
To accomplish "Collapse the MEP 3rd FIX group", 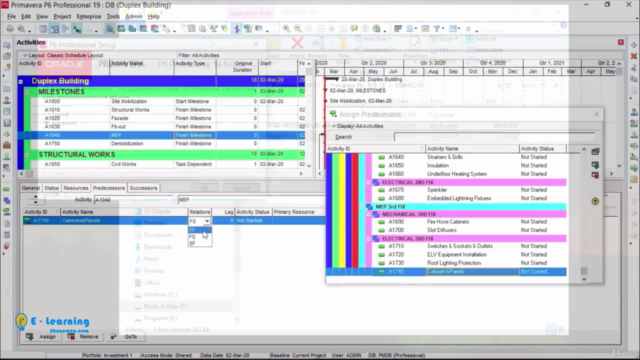I will pos(362,207).
